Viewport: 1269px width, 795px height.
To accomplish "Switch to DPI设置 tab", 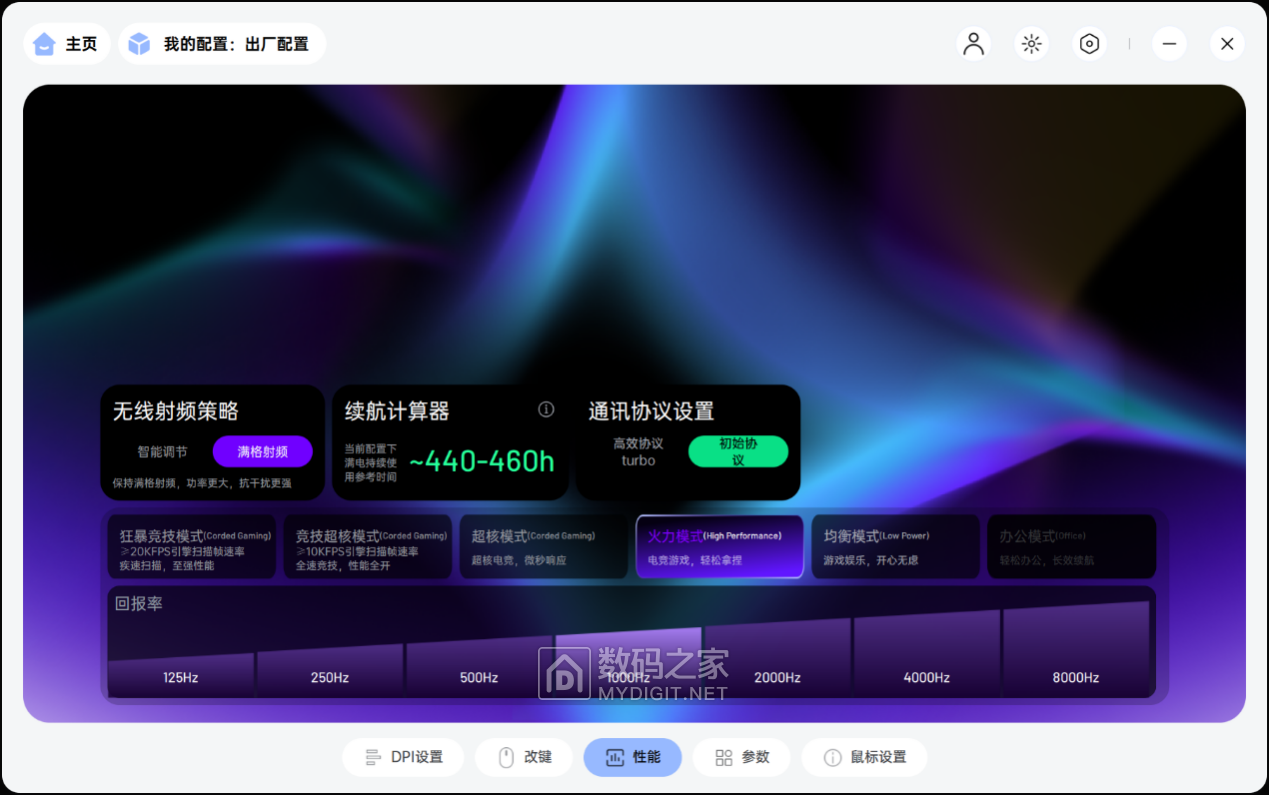I will pyautogui.click(x=403, y=757).
